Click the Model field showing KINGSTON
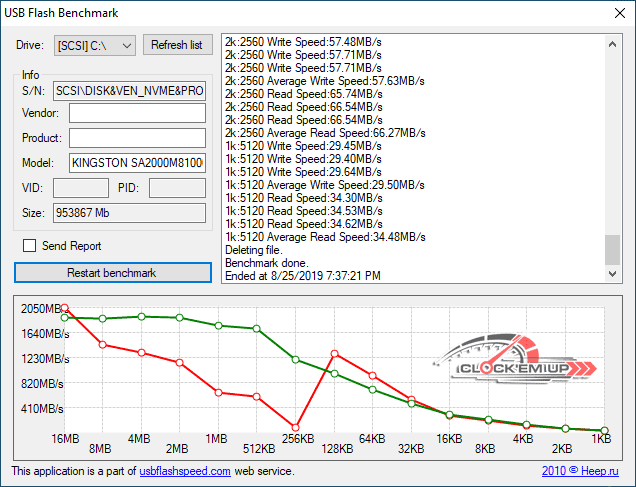 pos(137,163)
